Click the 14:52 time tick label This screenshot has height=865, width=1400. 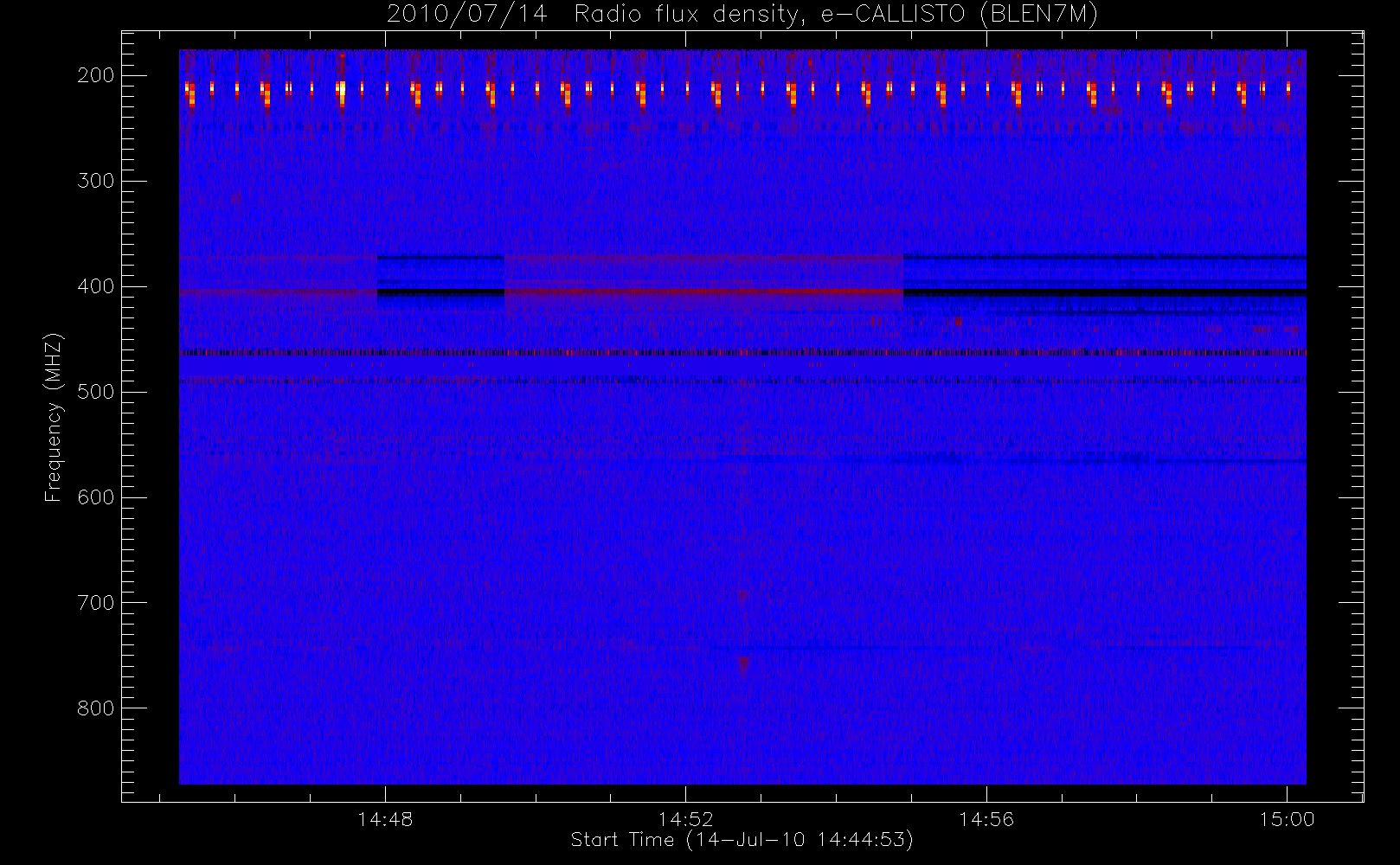(686, 819)
